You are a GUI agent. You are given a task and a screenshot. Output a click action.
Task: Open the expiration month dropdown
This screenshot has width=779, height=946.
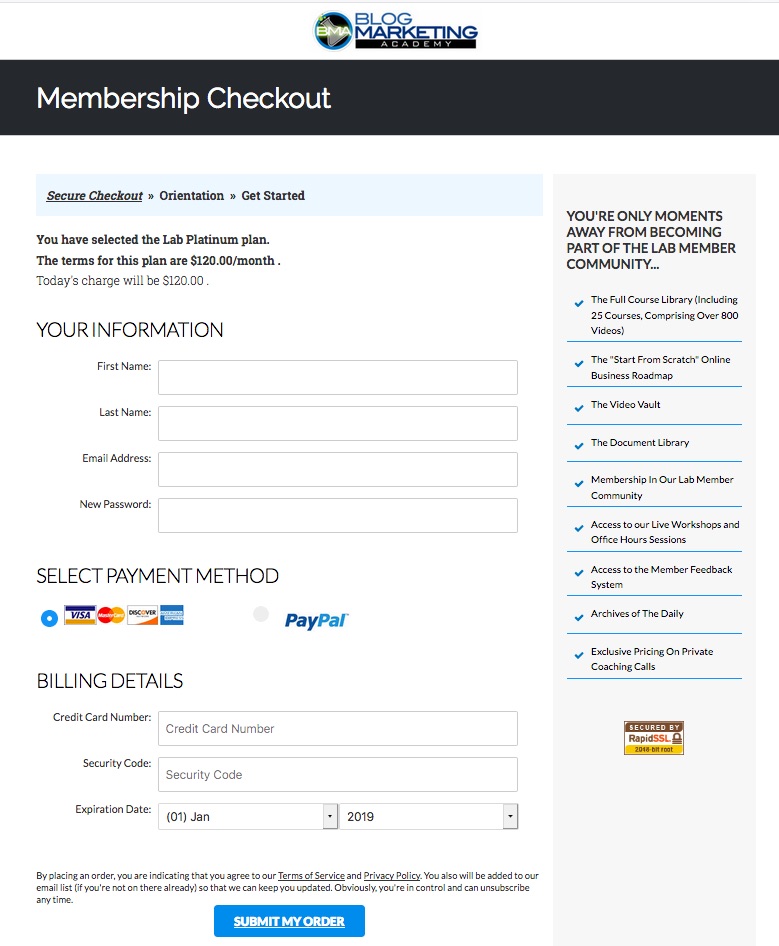[248, 816]
